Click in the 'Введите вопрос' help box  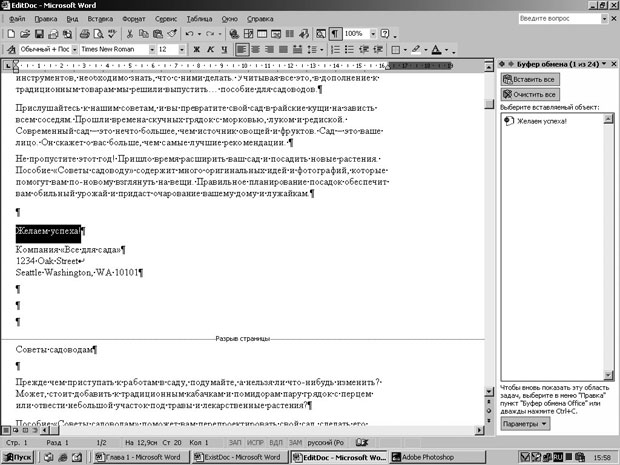pyautogui.click(x=560, y=19)
